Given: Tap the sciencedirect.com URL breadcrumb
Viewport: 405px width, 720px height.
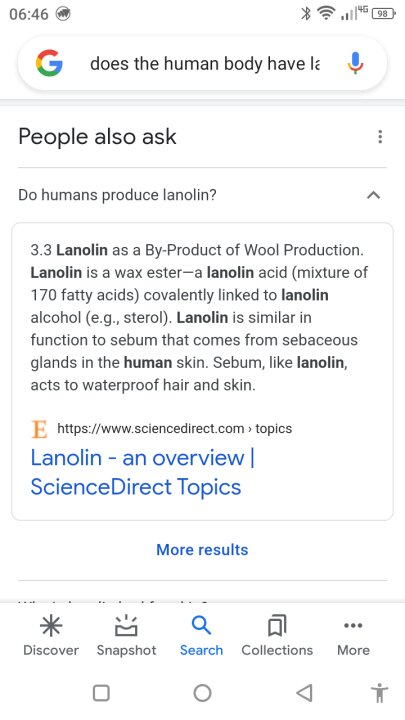Looking at the screenshot, I should pyautogui.click(x=174, y=428).
